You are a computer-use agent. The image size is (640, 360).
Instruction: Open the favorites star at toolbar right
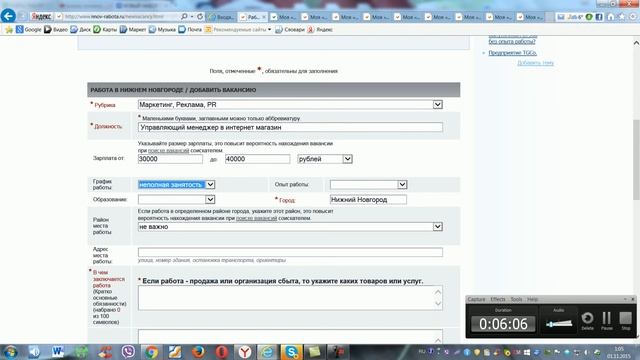(x=622, y=17)
